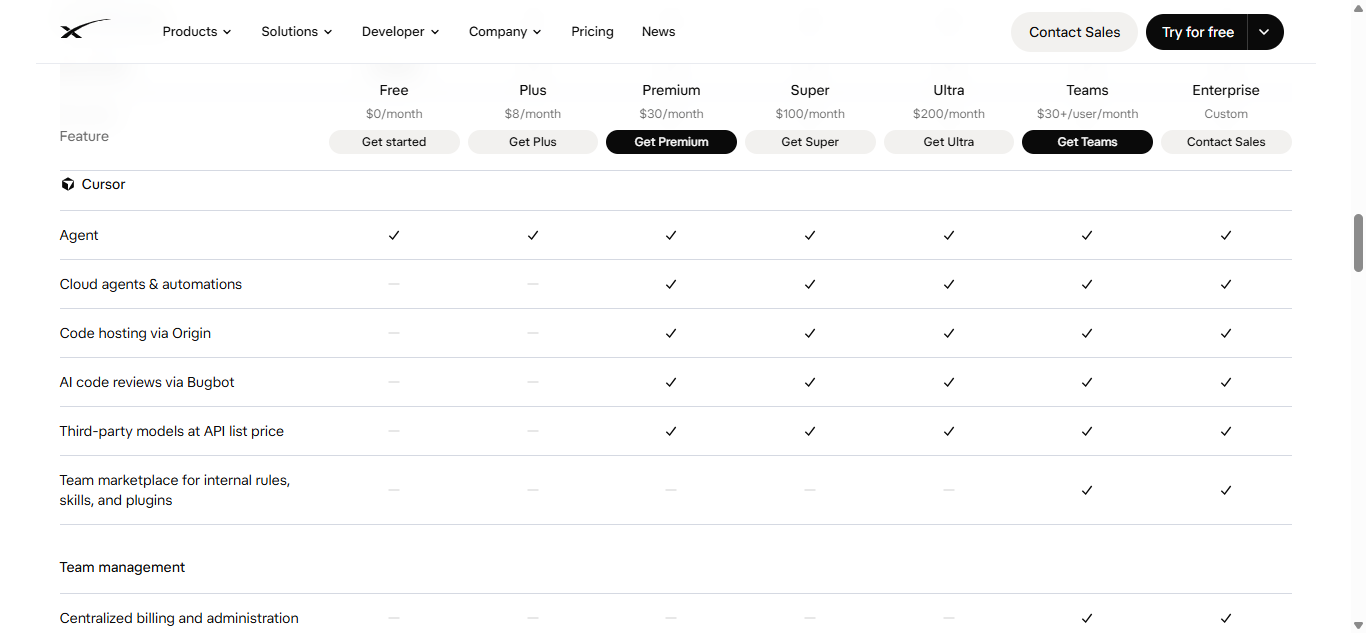This screenshot has width=1366, height=633.
Task: Click the Code hosting checkmark under Premium
Action: coord(671,333)
